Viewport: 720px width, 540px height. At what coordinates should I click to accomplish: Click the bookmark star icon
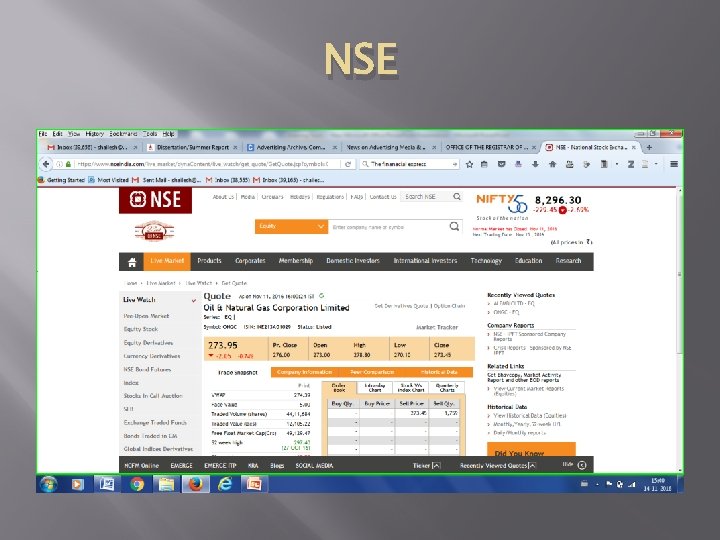469,164
